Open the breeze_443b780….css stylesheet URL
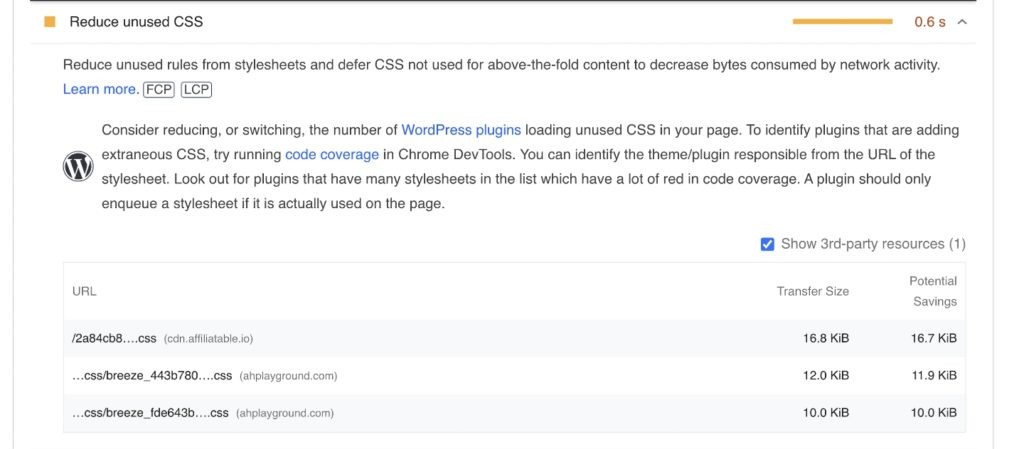 [152, 376]
